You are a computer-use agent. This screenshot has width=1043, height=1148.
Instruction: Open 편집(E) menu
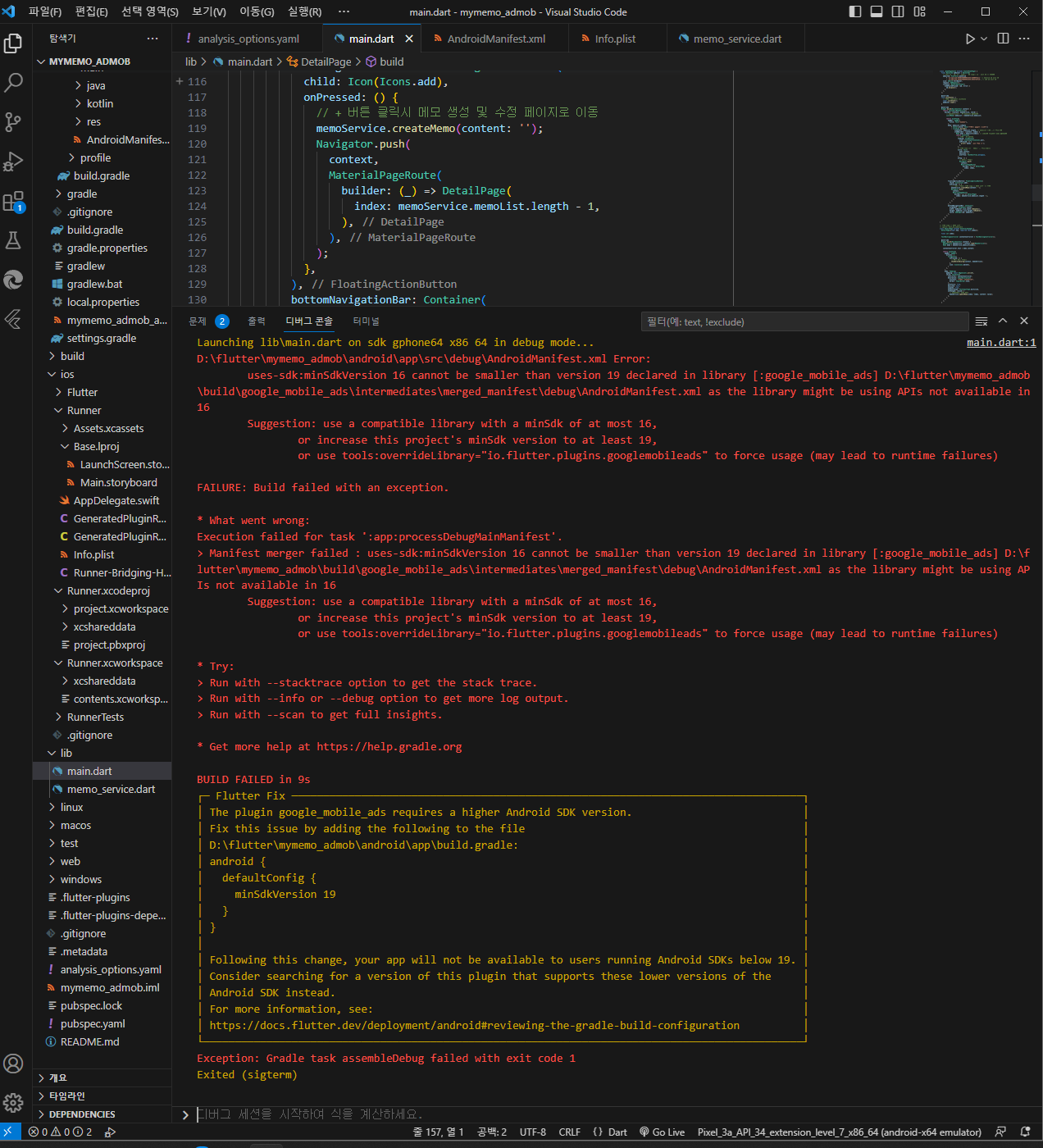pyautogui.click(x=91, y=11)
